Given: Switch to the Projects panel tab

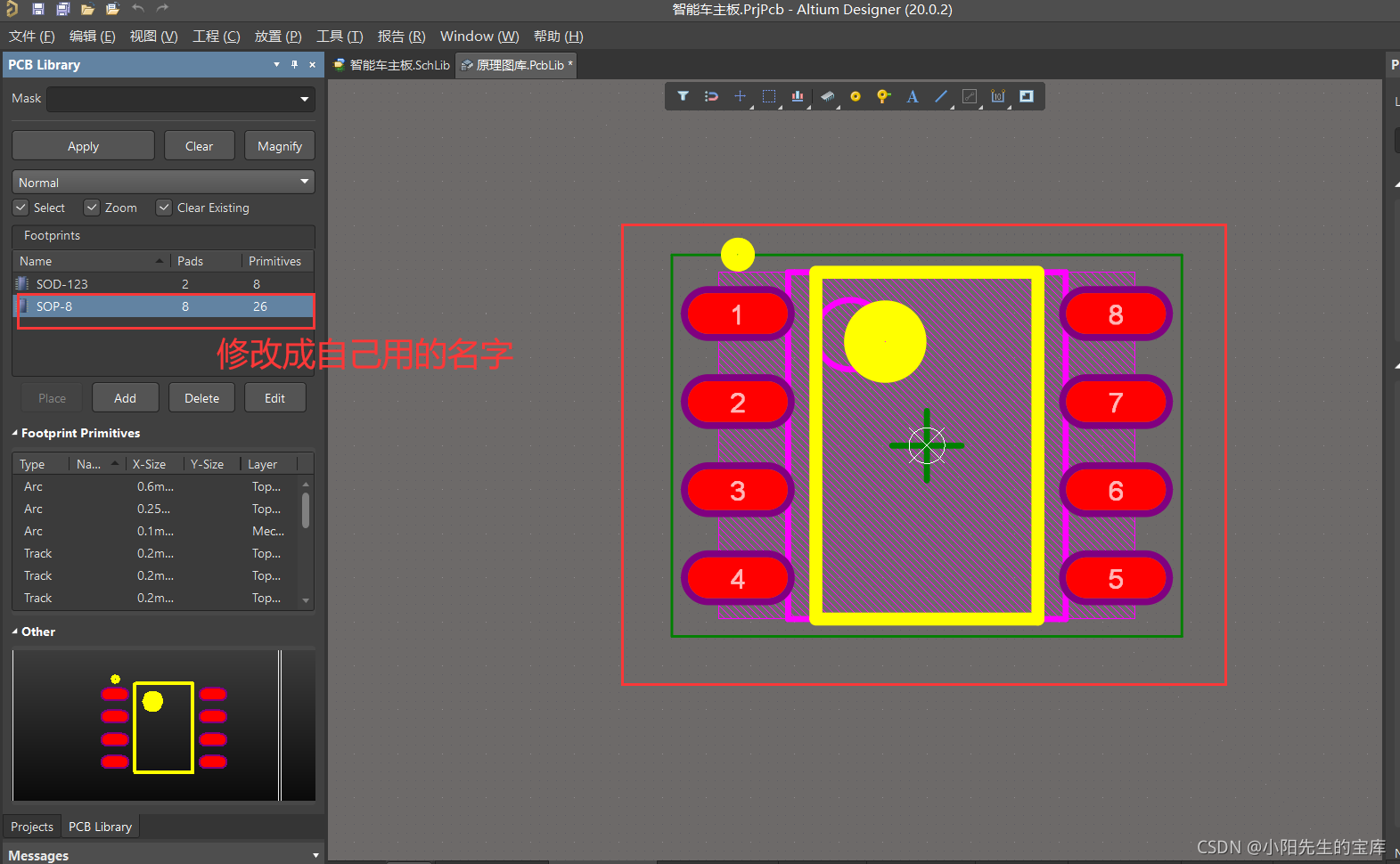Looking at the screenshot, I should coord(32,827).
